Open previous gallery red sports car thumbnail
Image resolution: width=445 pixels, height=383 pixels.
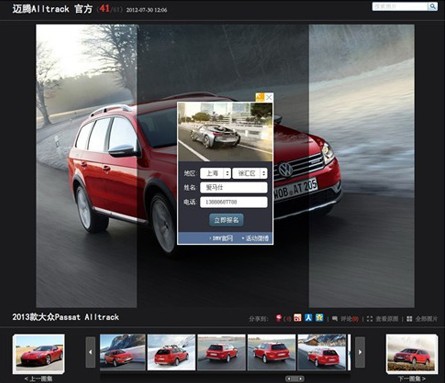[39, 354]
